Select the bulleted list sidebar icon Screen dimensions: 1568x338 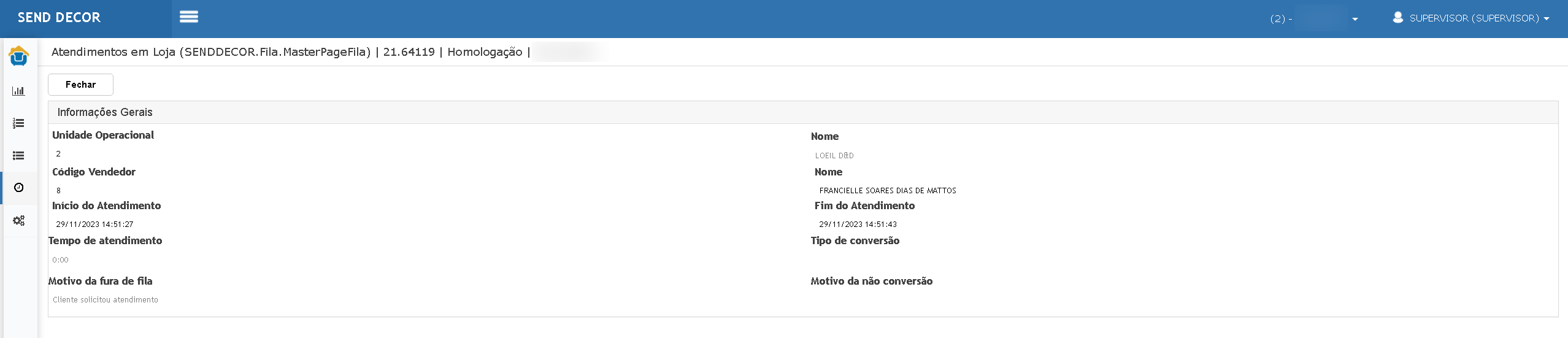click(x=18, y=156)
